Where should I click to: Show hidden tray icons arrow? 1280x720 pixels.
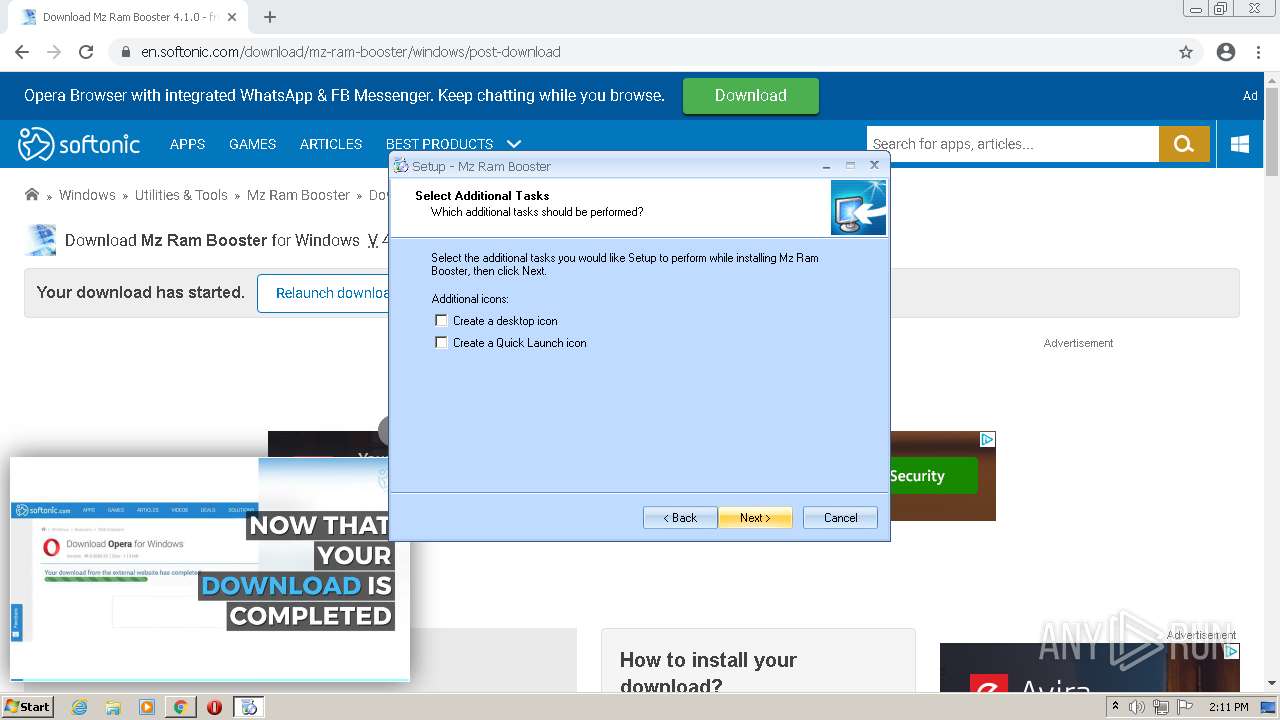point(1116,707)
